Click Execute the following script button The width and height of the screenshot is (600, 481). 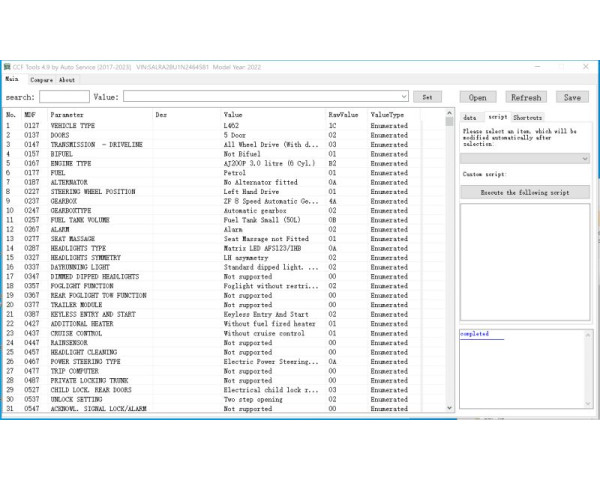pos(525,191)
